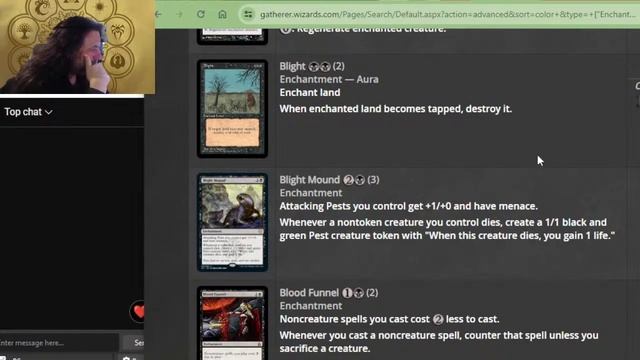Click second black mana symbol beside Blight
Screen dimensions: 640x360
click(325, 66)
